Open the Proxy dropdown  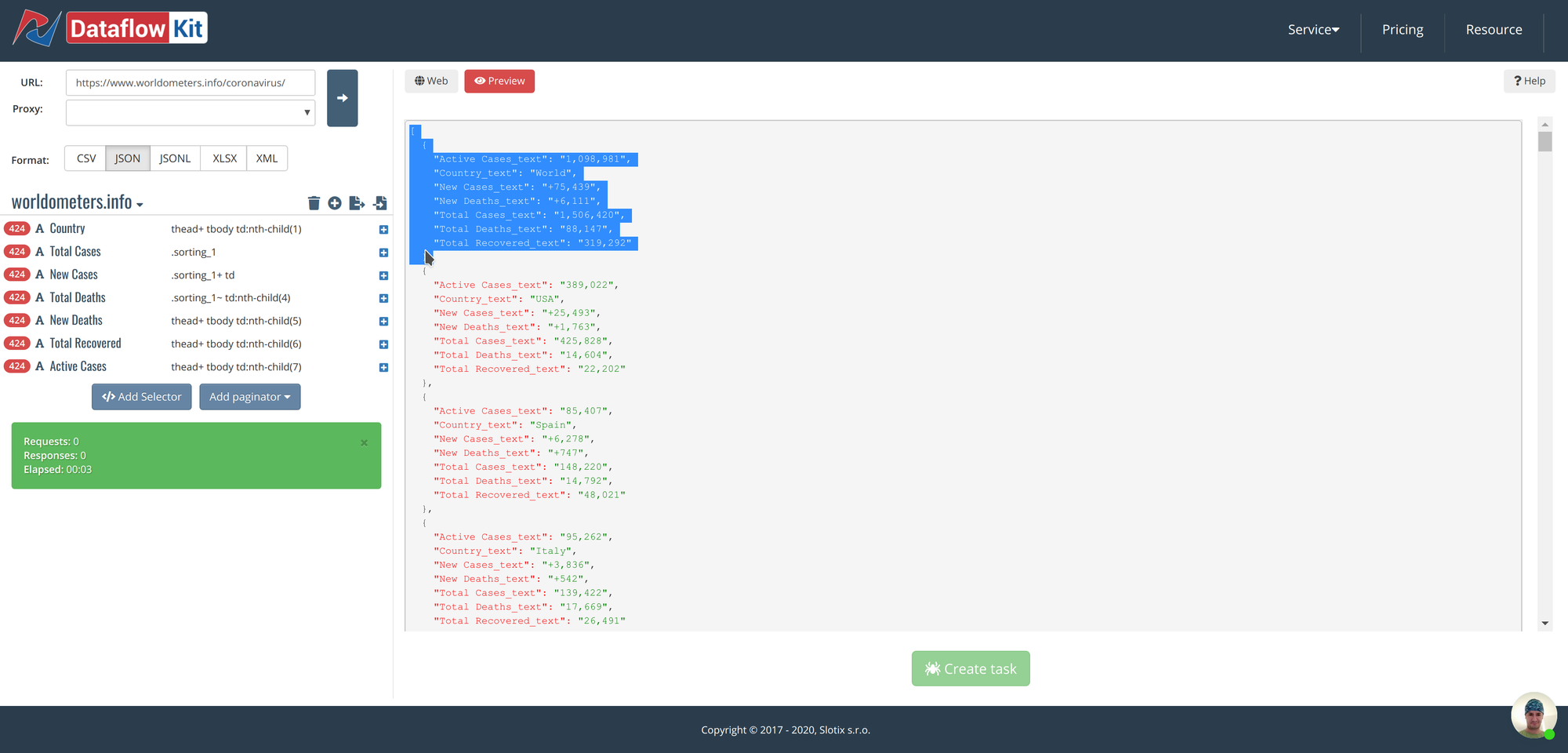coord(191,112)
